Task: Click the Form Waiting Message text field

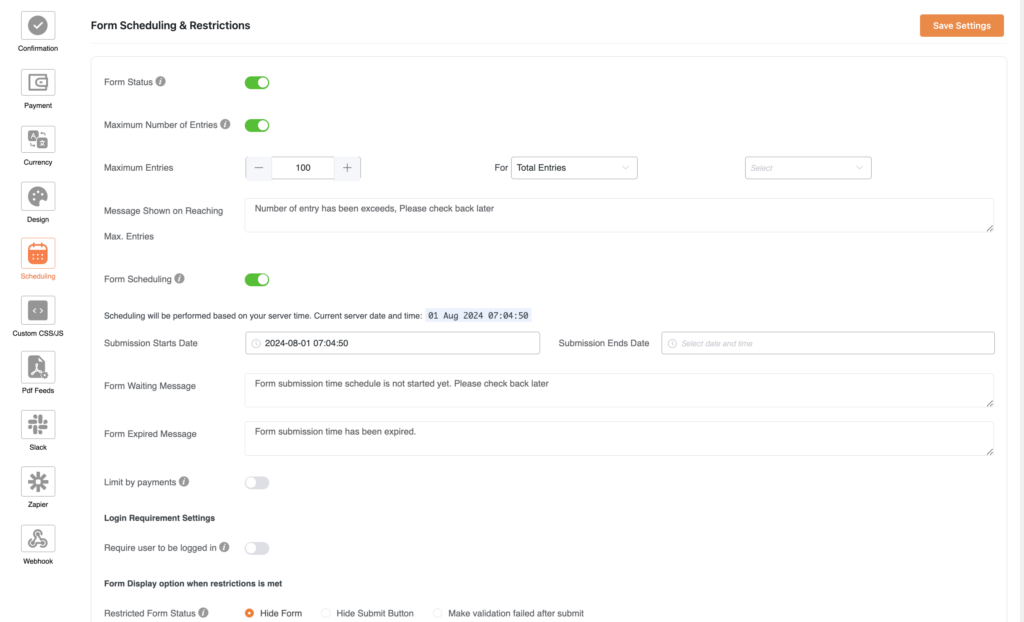Action: click(x=619, y=390)
